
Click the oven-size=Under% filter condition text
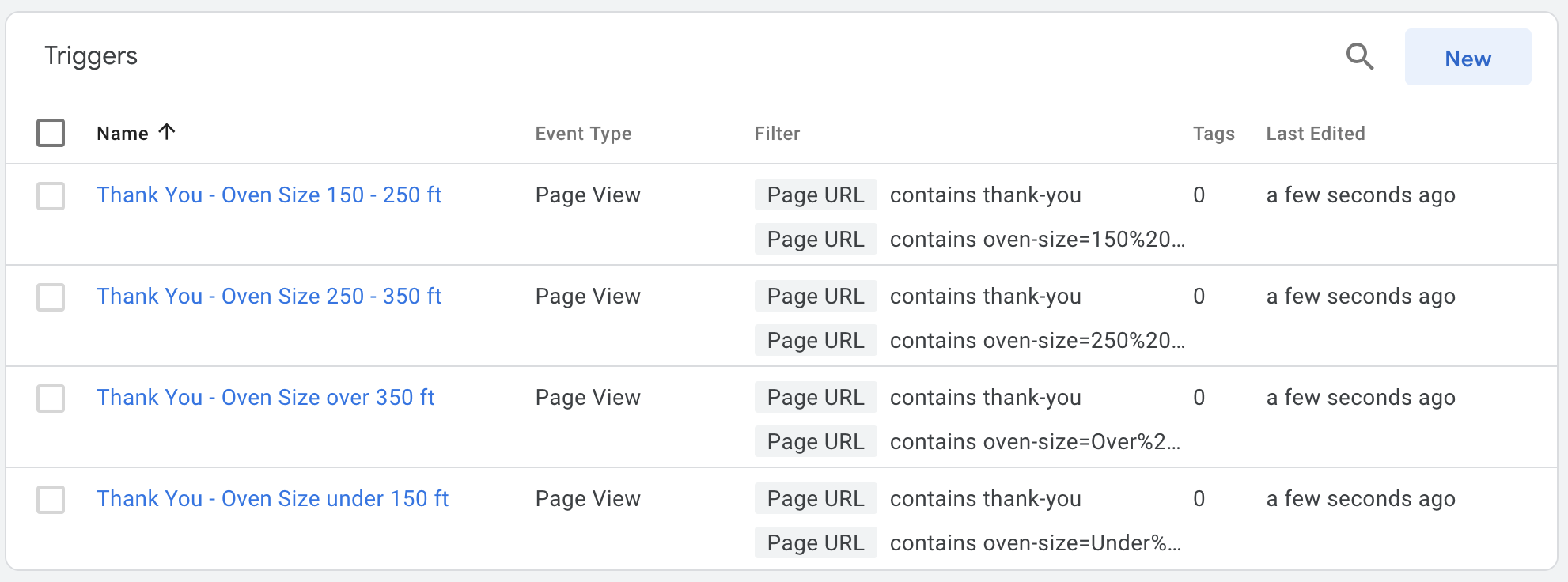1036,543
